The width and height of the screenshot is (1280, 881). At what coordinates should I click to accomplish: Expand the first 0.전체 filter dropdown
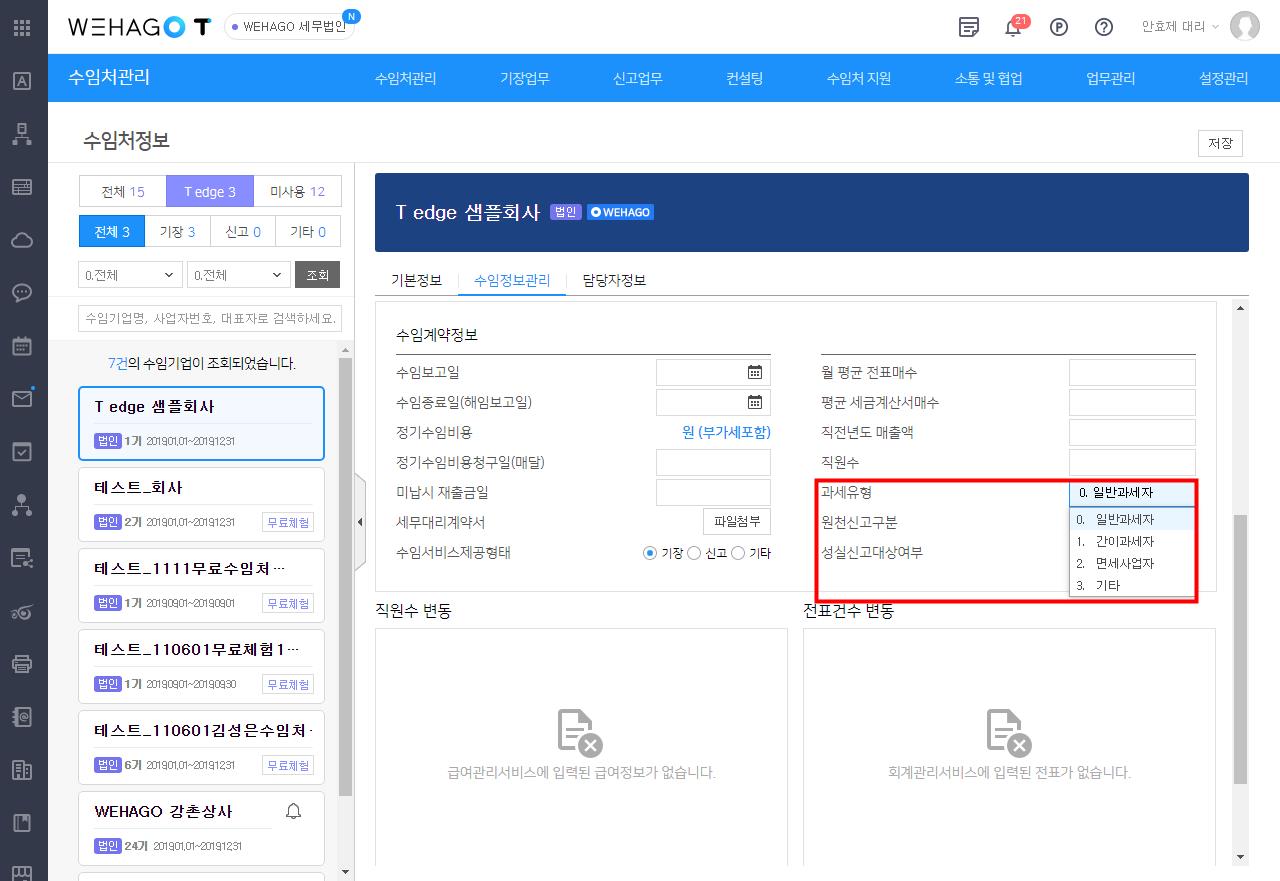(130, 275)
